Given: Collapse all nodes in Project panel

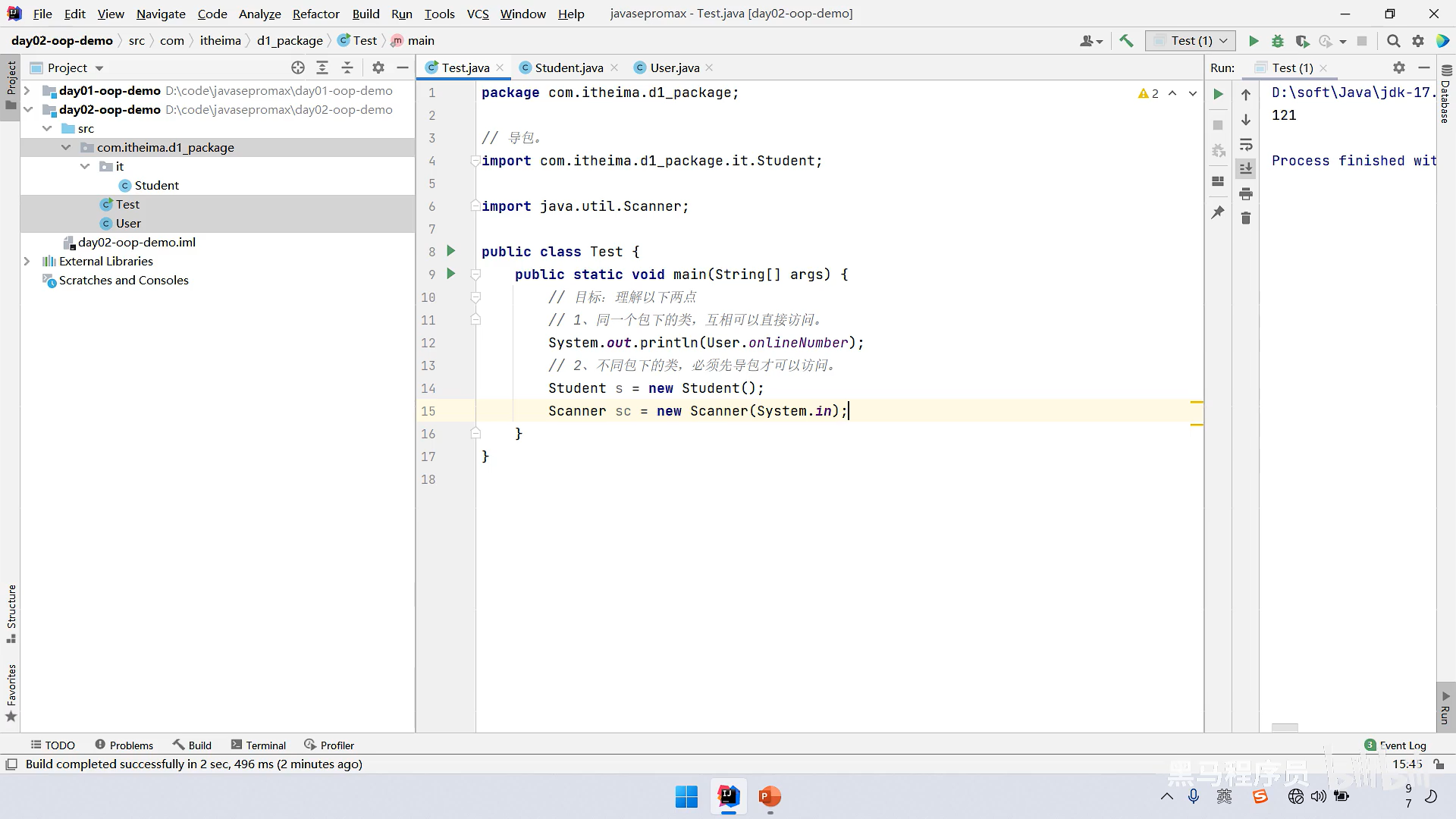Looking at the screenshot, I should 347,67.
